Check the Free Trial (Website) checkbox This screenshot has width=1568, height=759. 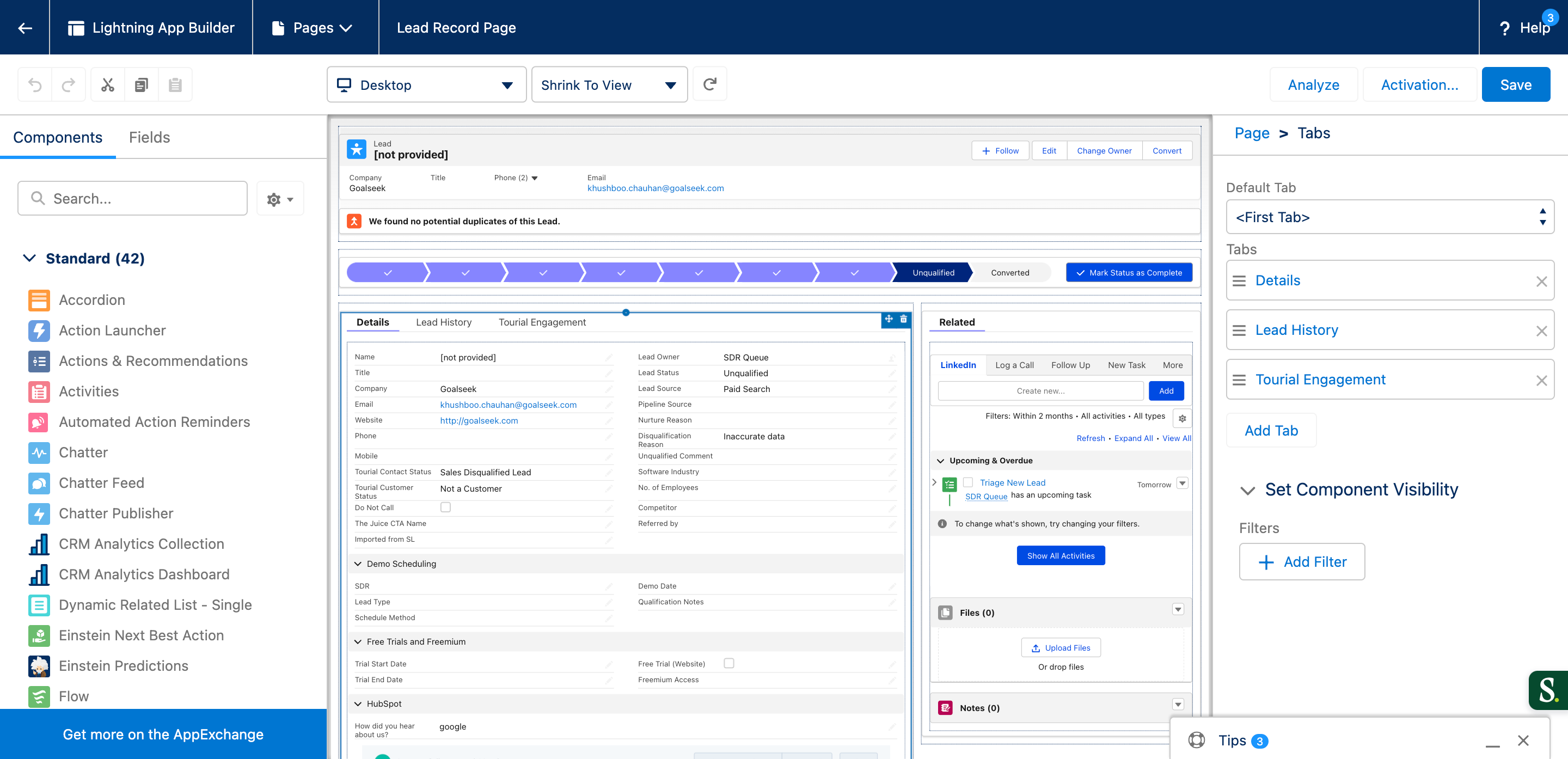(728, 663)
